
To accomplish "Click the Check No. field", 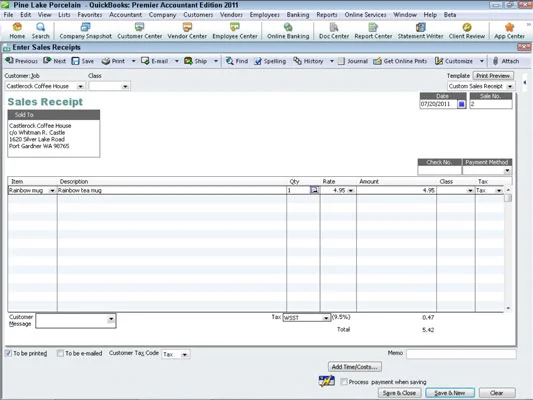I will 439,170.
